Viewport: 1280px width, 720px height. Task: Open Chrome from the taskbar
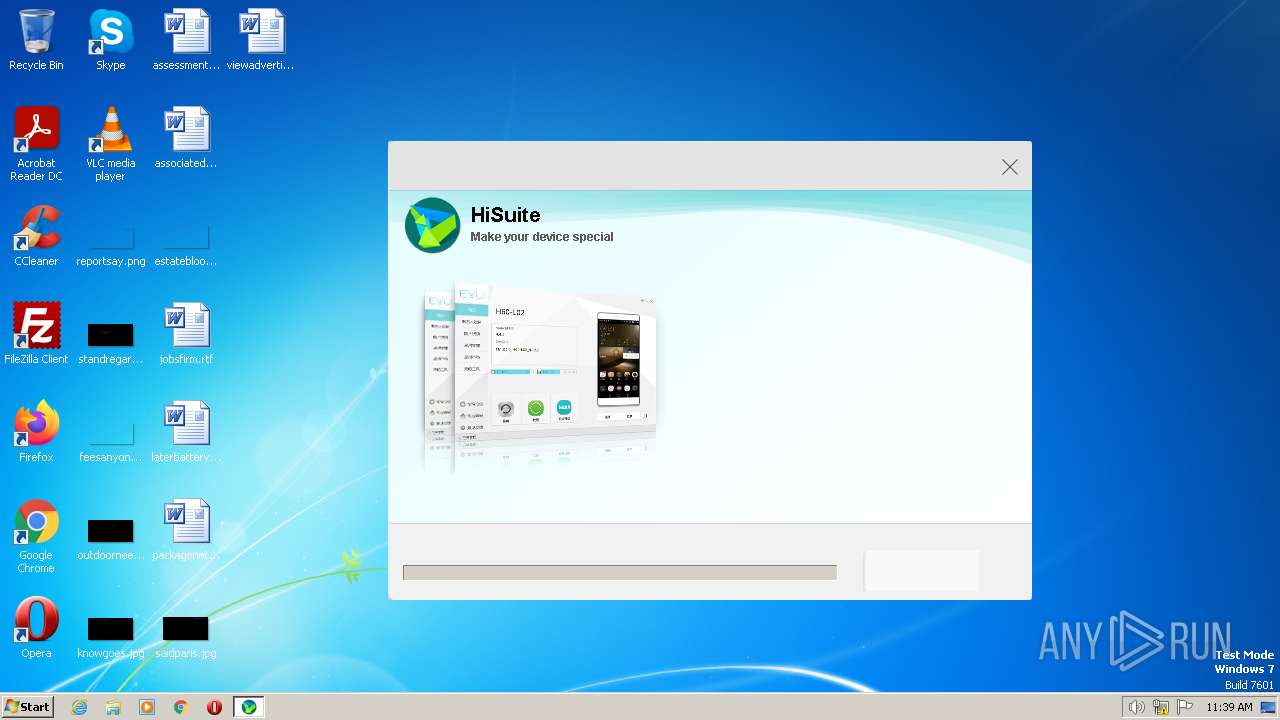(x=181, y=707)
